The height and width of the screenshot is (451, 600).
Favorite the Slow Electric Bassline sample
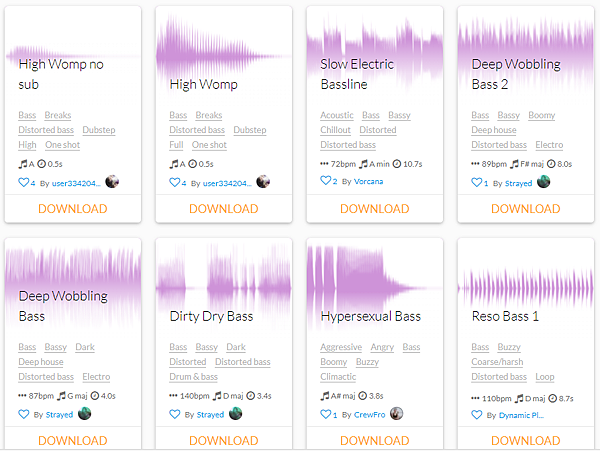[326, 180]
